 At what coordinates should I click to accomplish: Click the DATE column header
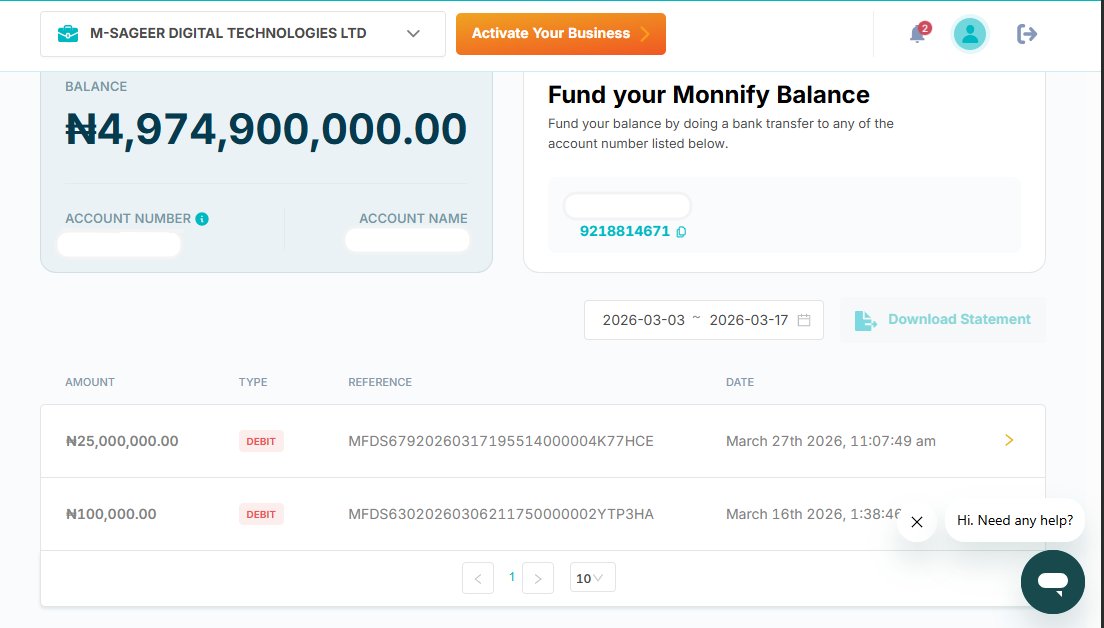point(740,382)
